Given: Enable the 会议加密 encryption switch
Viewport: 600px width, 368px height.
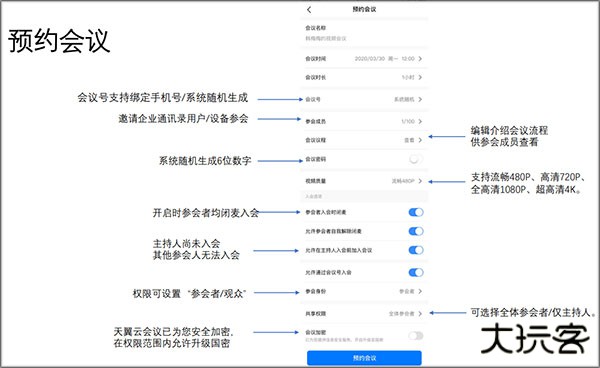Looking at the screenshot, I should pyautogui.click(x=416, y=336).
